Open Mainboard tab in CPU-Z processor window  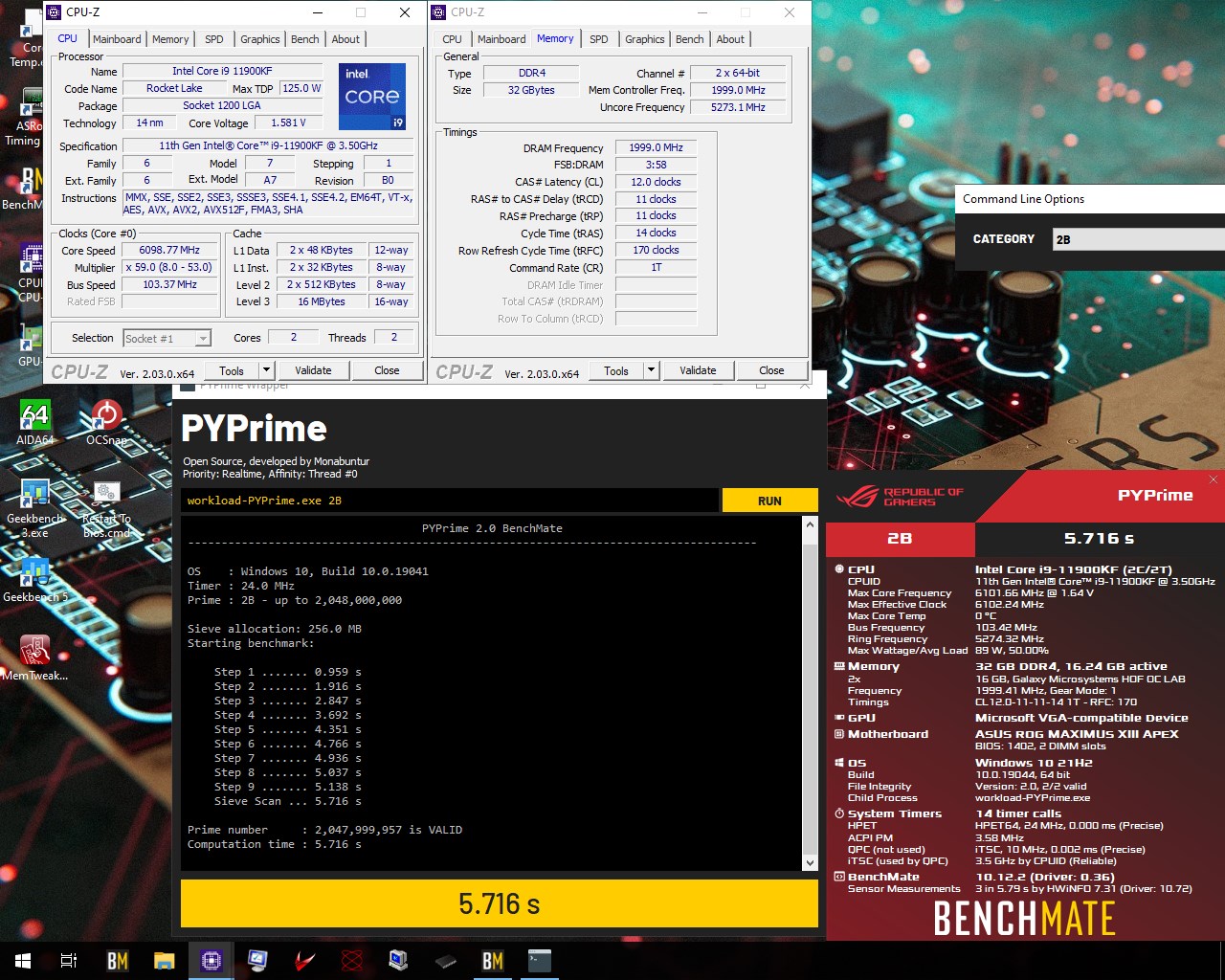click(117, 39)
